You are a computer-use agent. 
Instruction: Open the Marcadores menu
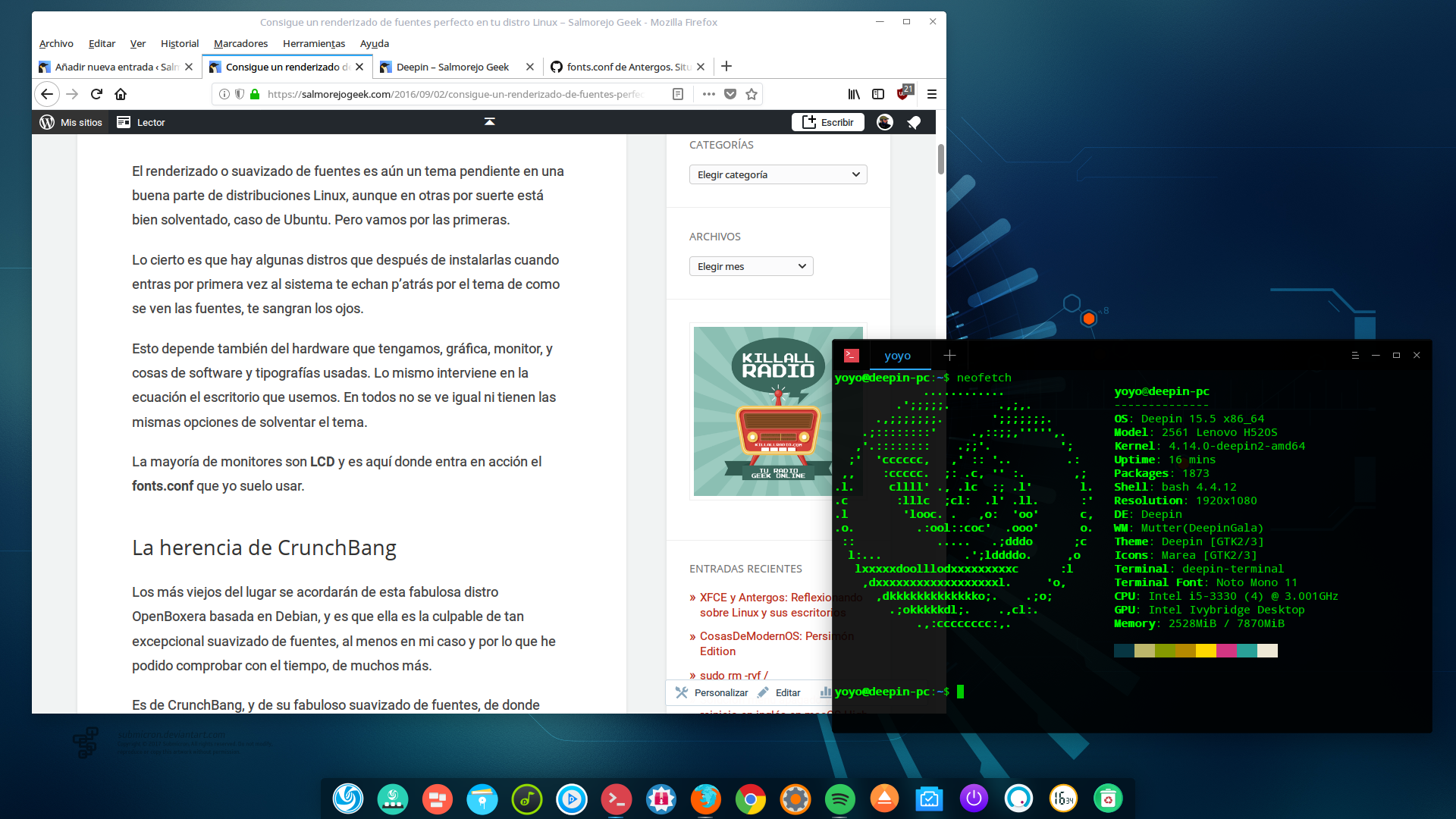pyautogui.click(x=240, y=43)
